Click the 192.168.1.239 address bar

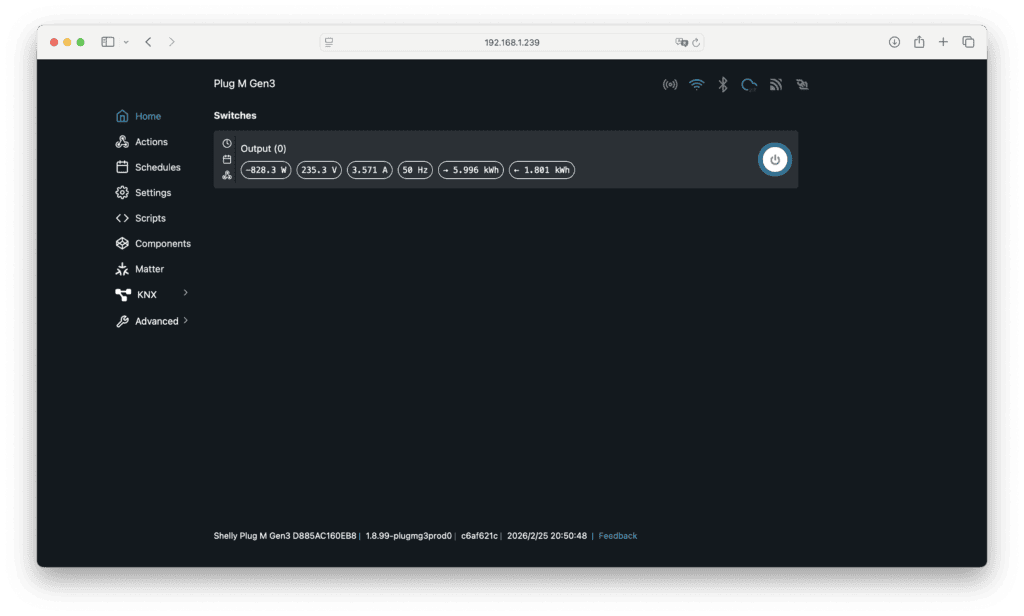tap(511, 42)
